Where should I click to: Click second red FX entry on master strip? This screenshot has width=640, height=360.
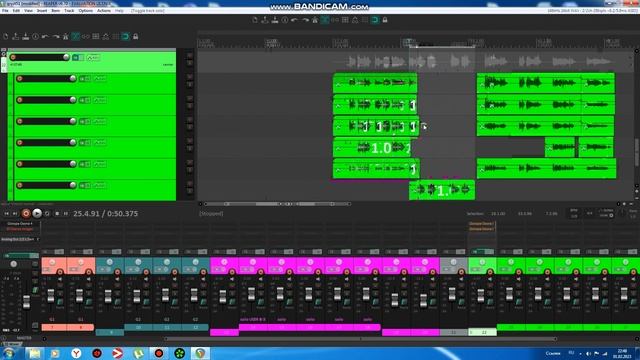[20, 229]
